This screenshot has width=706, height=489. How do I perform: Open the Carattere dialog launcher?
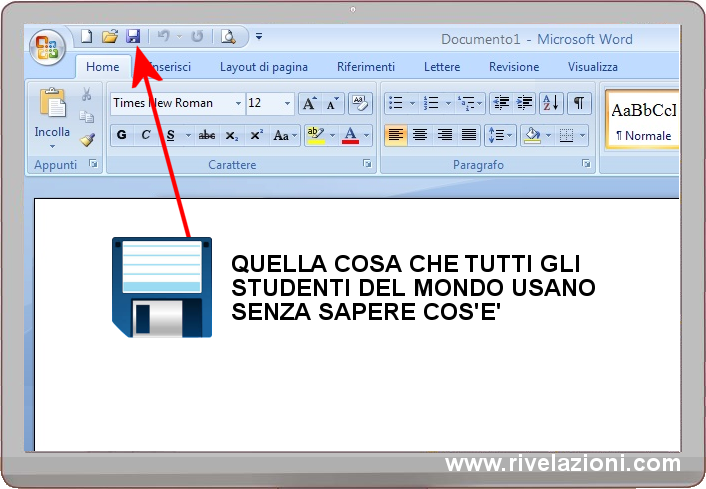(x=367, y=164)
